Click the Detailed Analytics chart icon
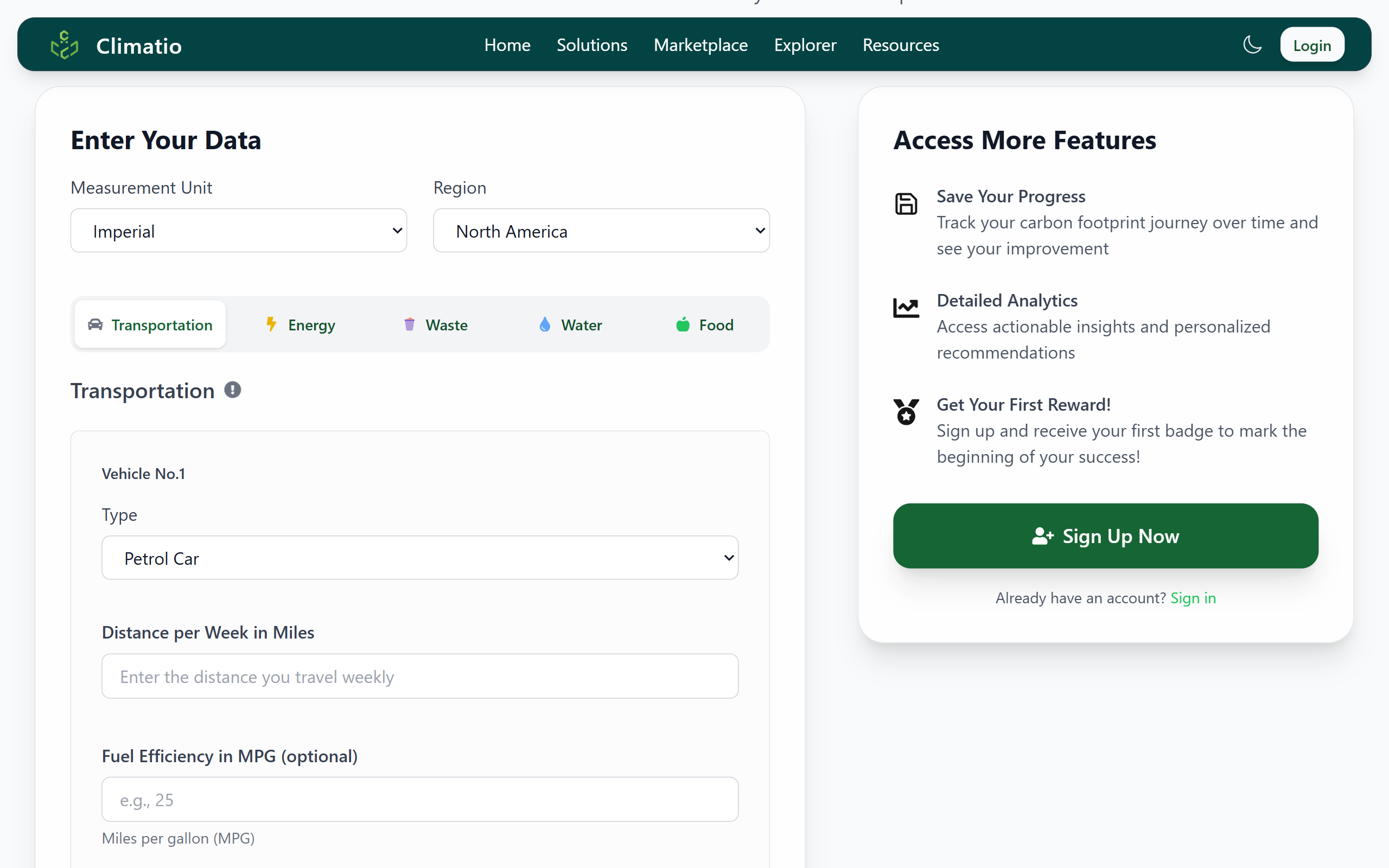The height and width of the screenshot is (868, 1389). coord(906,308)
